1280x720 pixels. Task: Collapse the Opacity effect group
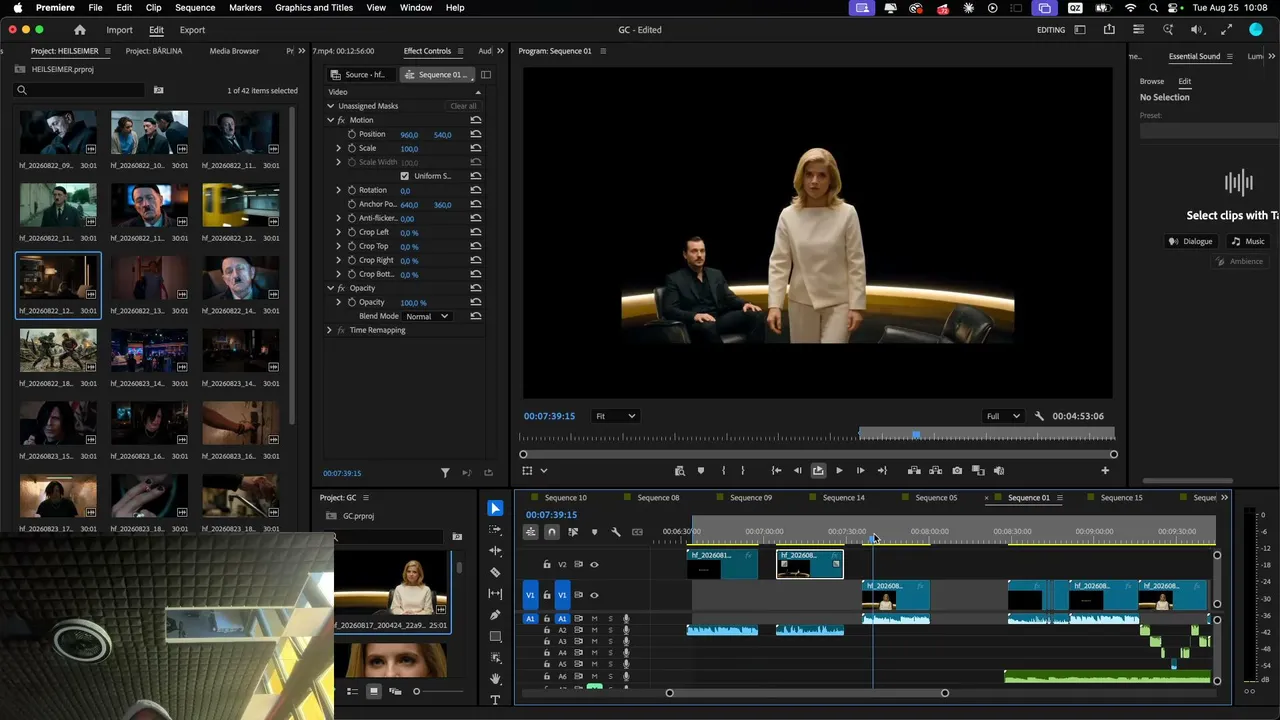click(x=331, y=288)
